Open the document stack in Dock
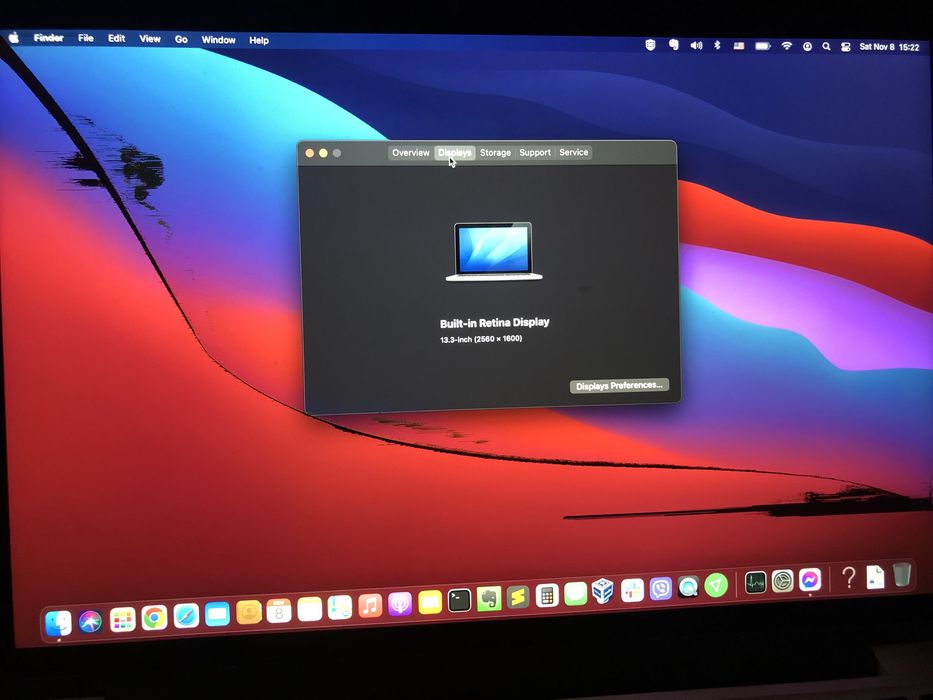Image resolution: width=933 pixels, height=700 pixels. (875, 577)
